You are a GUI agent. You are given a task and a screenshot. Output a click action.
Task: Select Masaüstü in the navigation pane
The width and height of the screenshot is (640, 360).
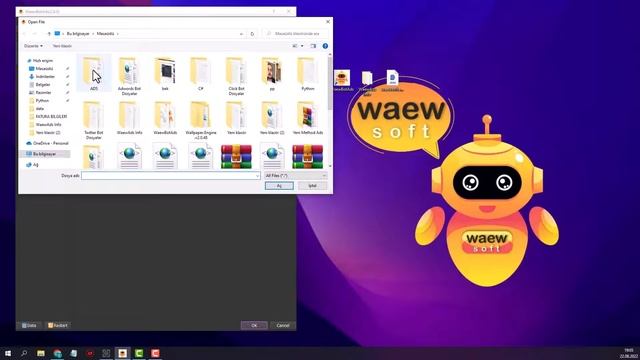pos(41,69)
